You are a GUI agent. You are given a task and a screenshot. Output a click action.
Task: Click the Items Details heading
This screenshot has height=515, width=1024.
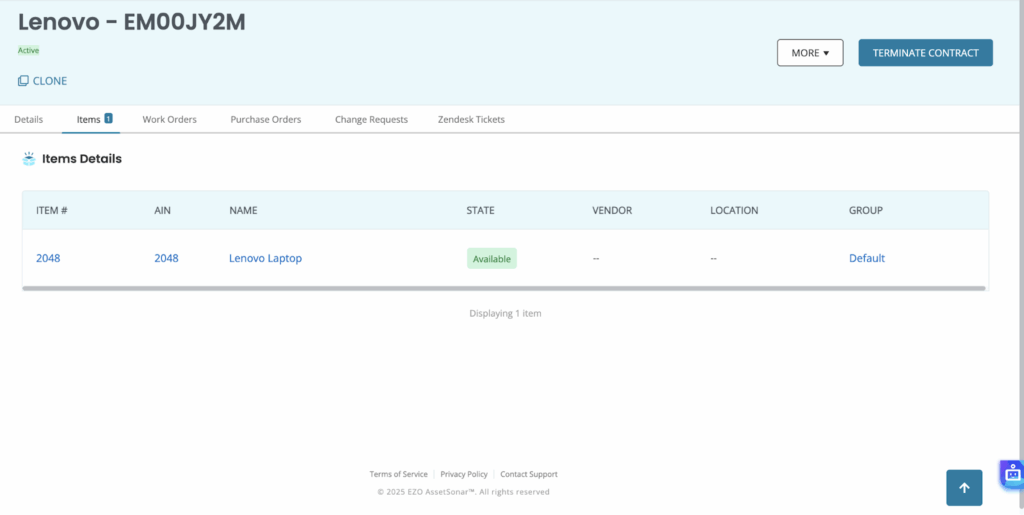[x=82, y=159]
